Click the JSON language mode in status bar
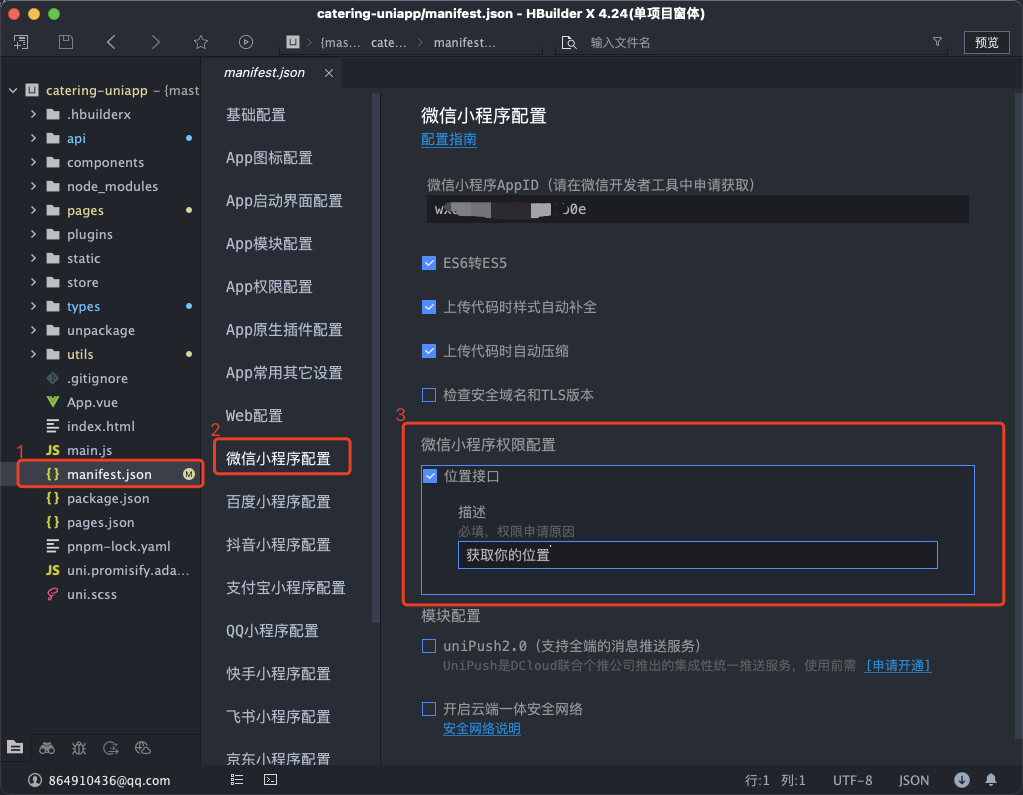 click(913, 781)
